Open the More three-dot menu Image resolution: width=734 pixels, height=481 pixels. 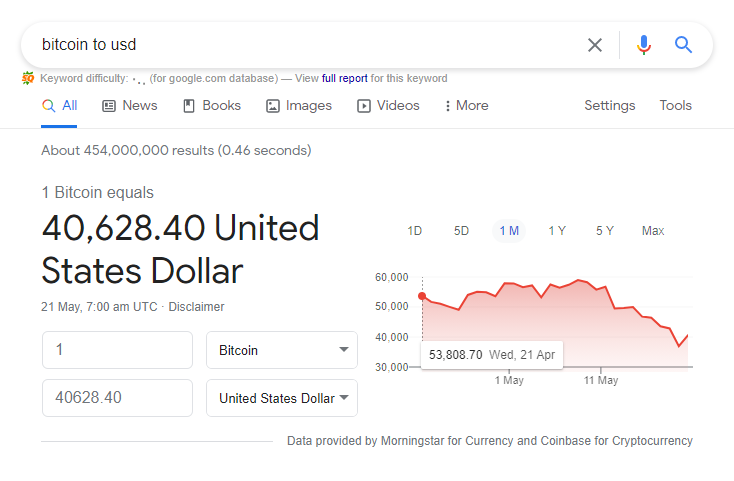pos(467,106)
